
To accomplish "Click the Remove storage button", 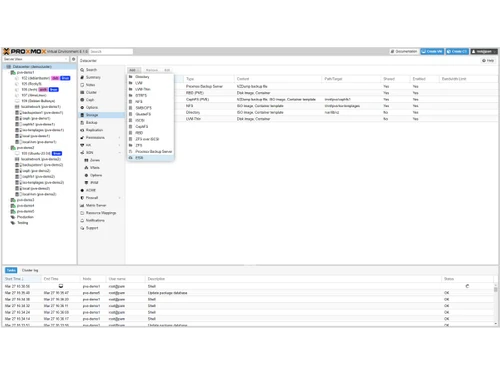I will coord(152,70).
